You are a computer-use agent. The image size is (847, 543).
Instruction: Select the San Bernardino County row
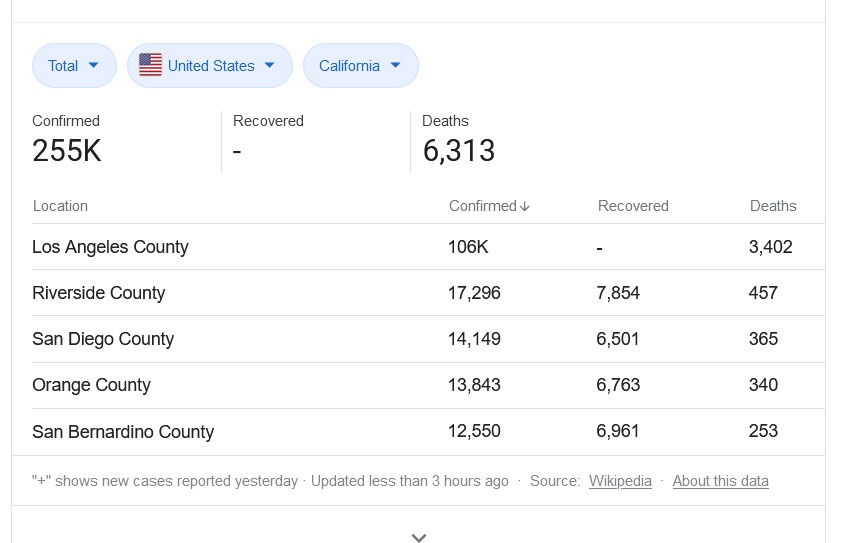[428, 431]
